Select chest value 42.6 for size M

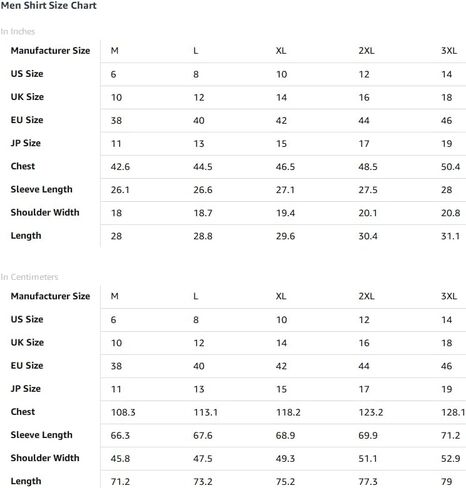tap(120, 167)
